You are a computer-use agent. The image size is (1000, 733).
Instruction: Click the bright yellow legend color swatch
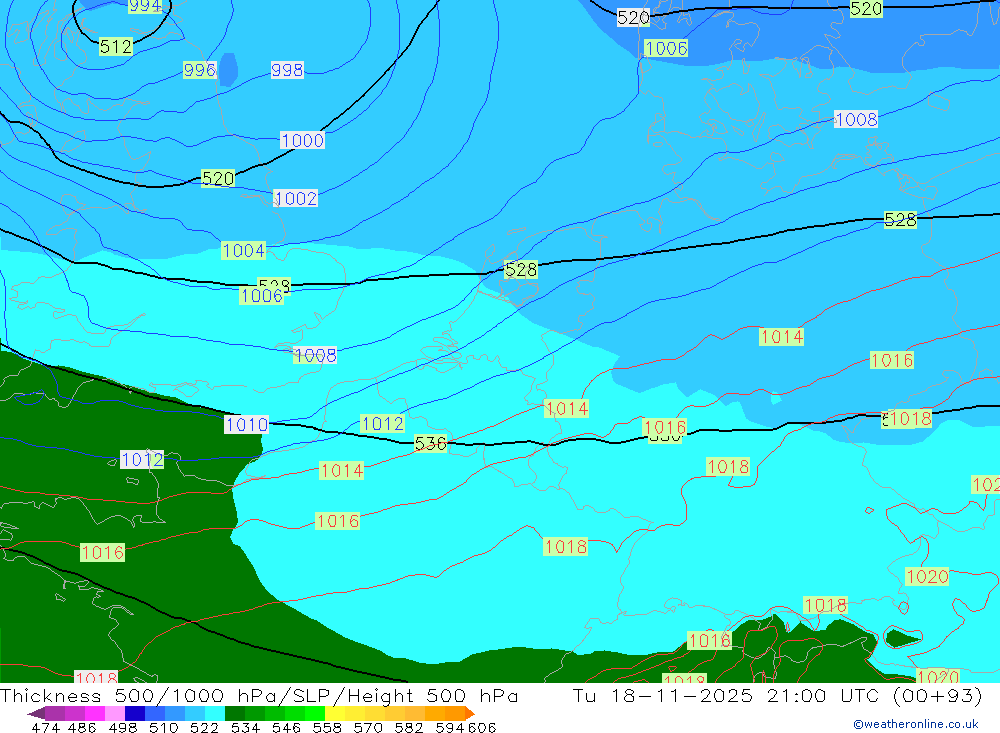point(335,713)
